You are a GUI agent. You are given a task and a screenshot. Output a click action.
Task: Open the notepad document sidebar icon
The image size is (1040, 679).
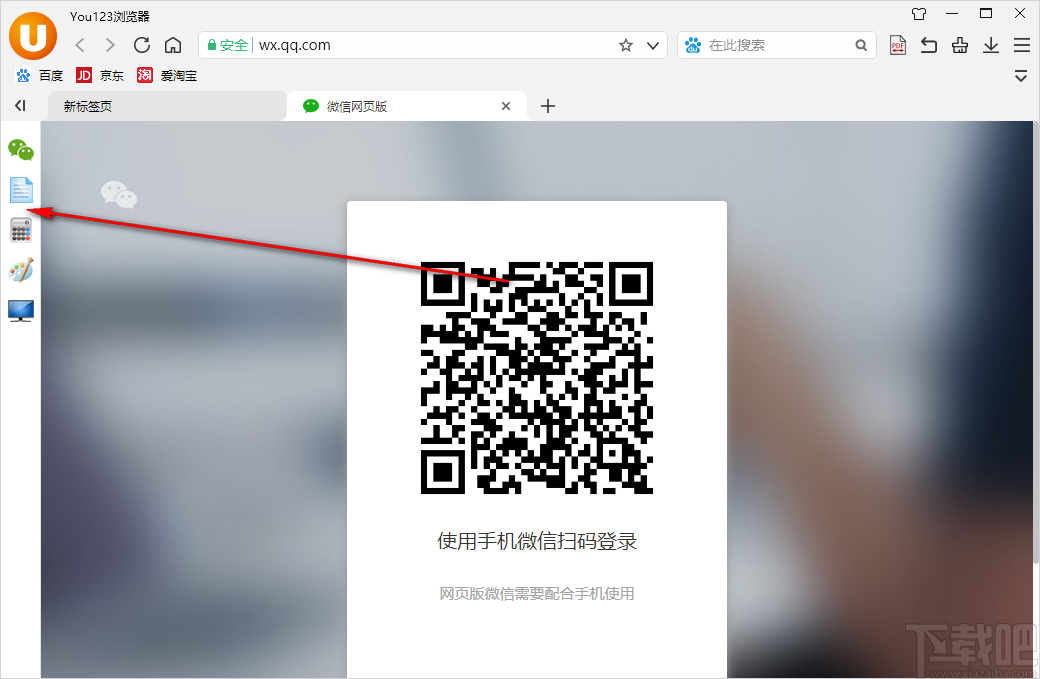click(x=21, y=190)
